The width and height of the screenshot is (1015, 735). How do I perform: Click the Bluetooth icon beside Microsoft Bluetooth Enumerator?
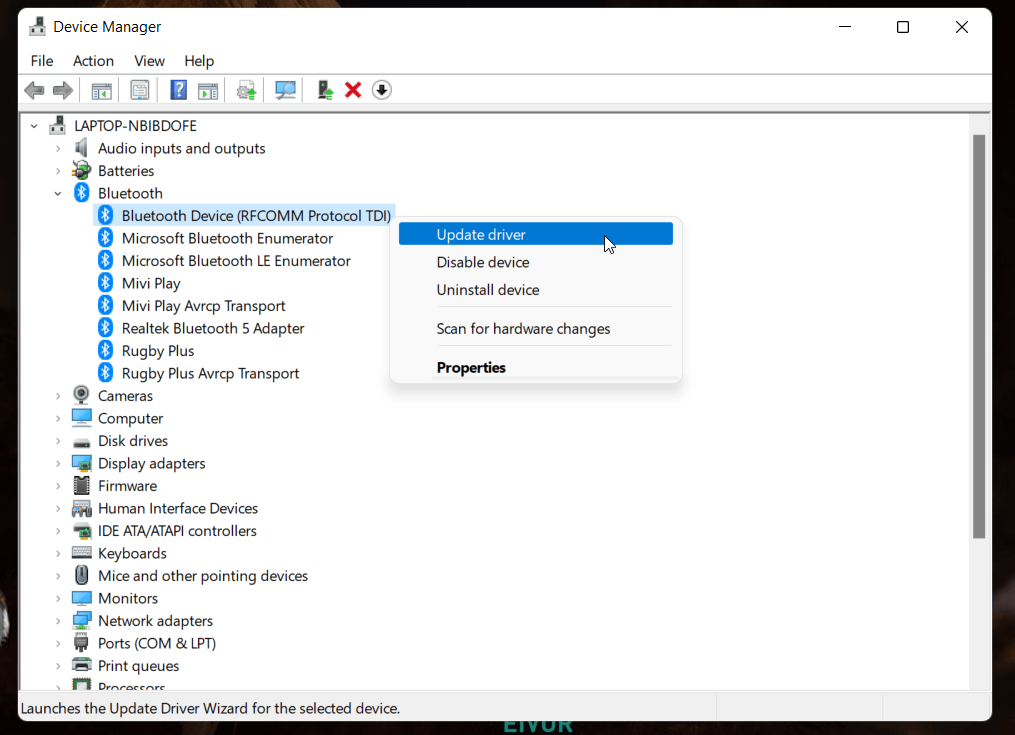tap(106, 238)
